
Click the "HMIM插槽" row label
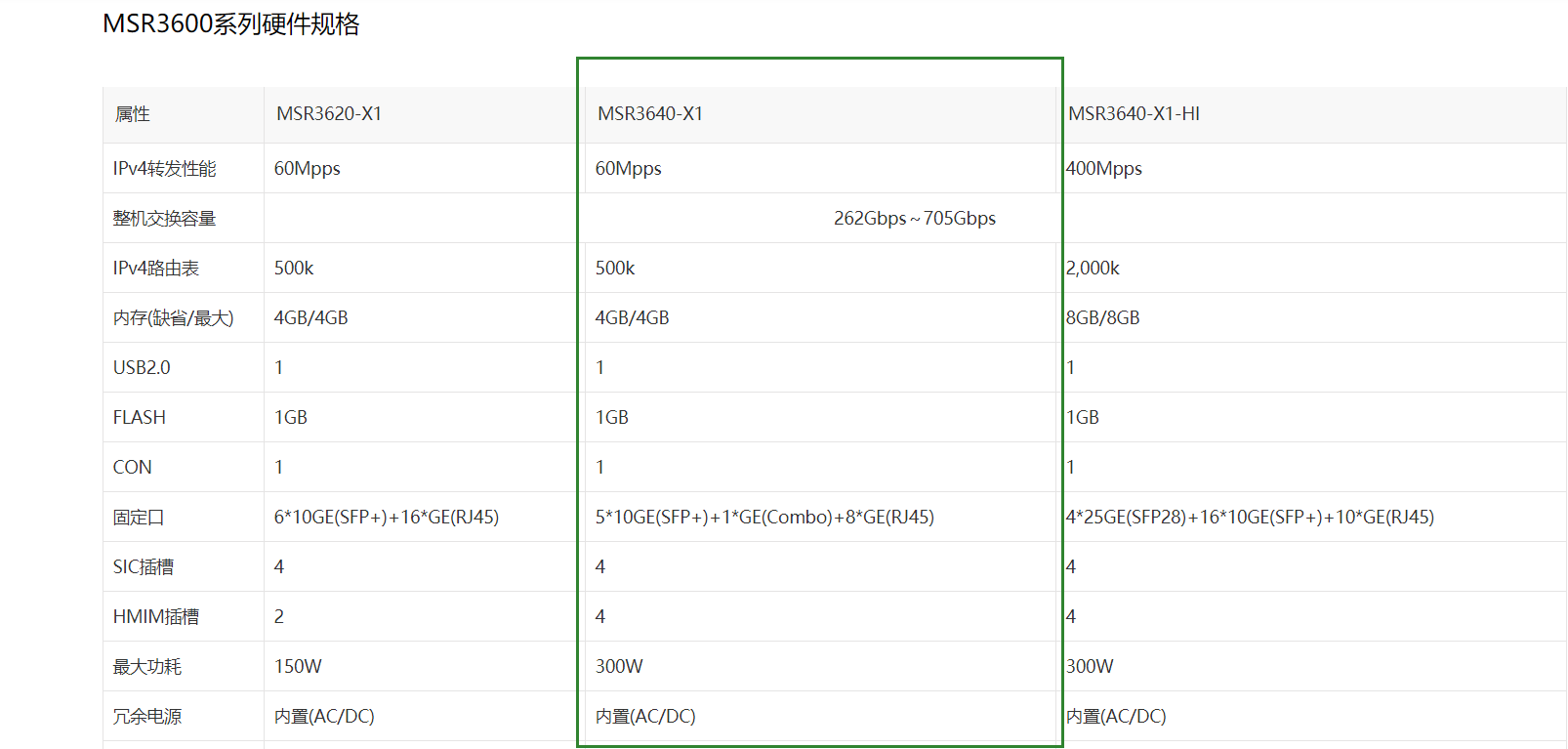pyautogui.click(x=156, y=617)
